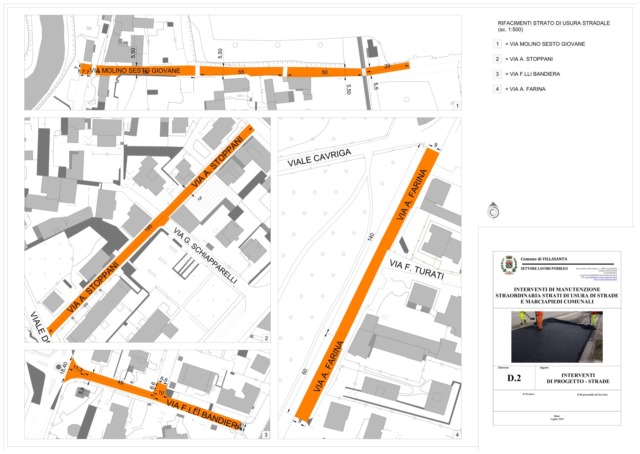The width and height of the screenshot is (640, 454).
Task: Open the asphalt paving photo
Action: (558, 336)
